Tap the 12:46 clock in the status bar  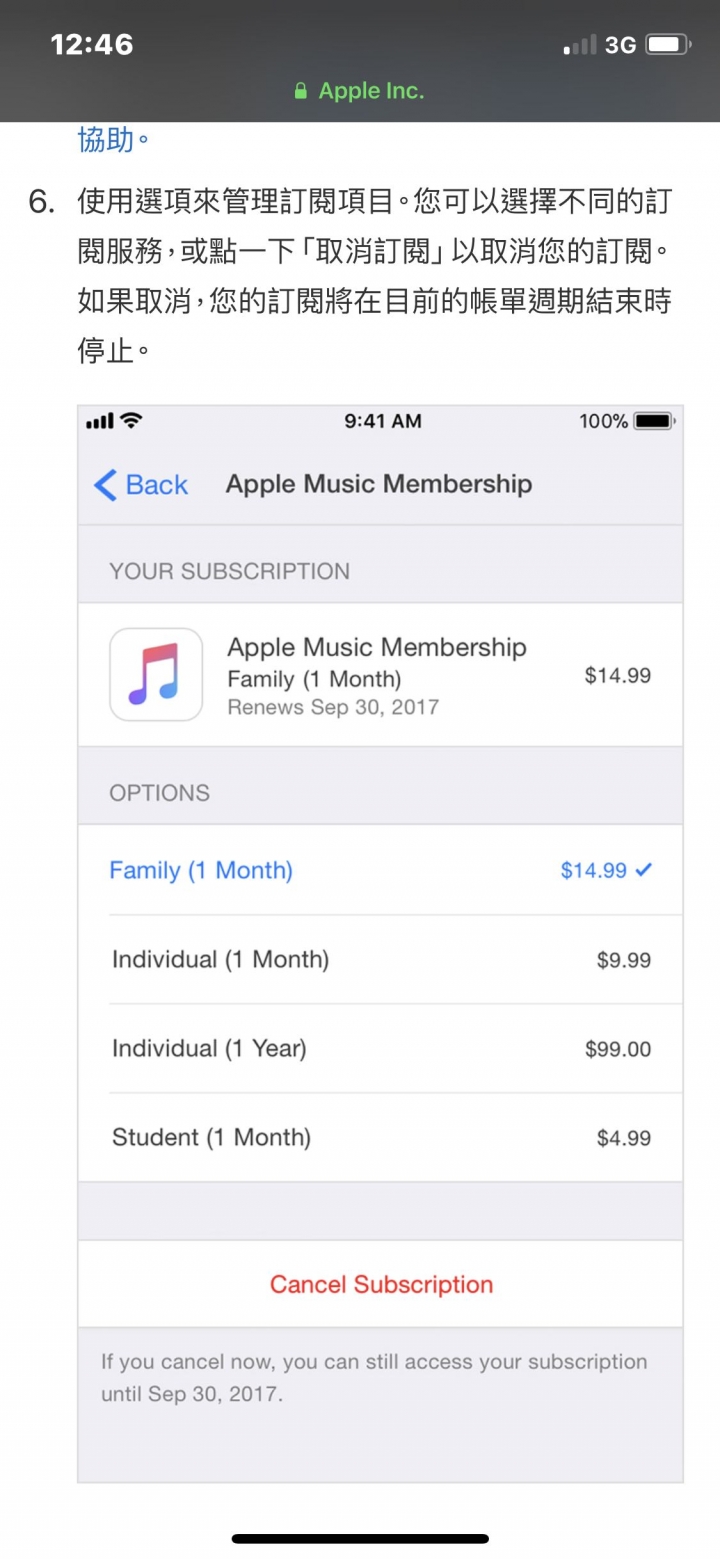tap(91, 44)
